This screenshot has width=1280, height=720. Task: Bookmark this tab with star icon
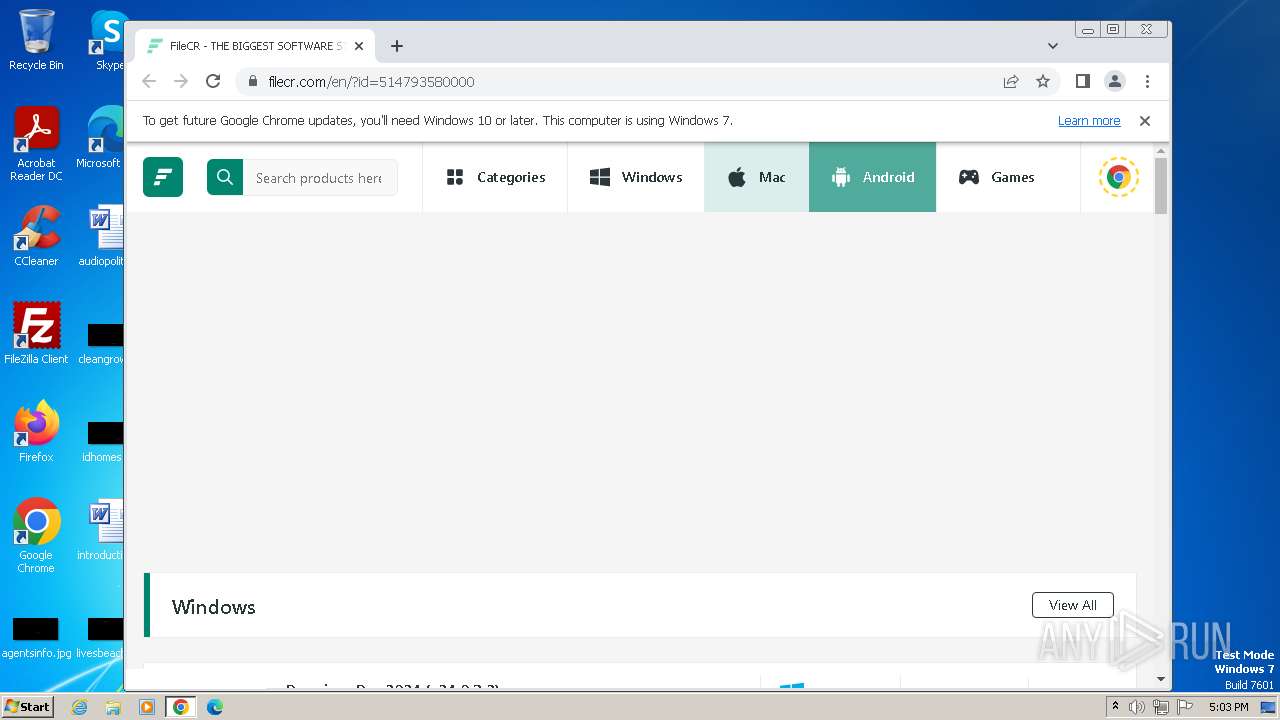tap(1043, 81)
